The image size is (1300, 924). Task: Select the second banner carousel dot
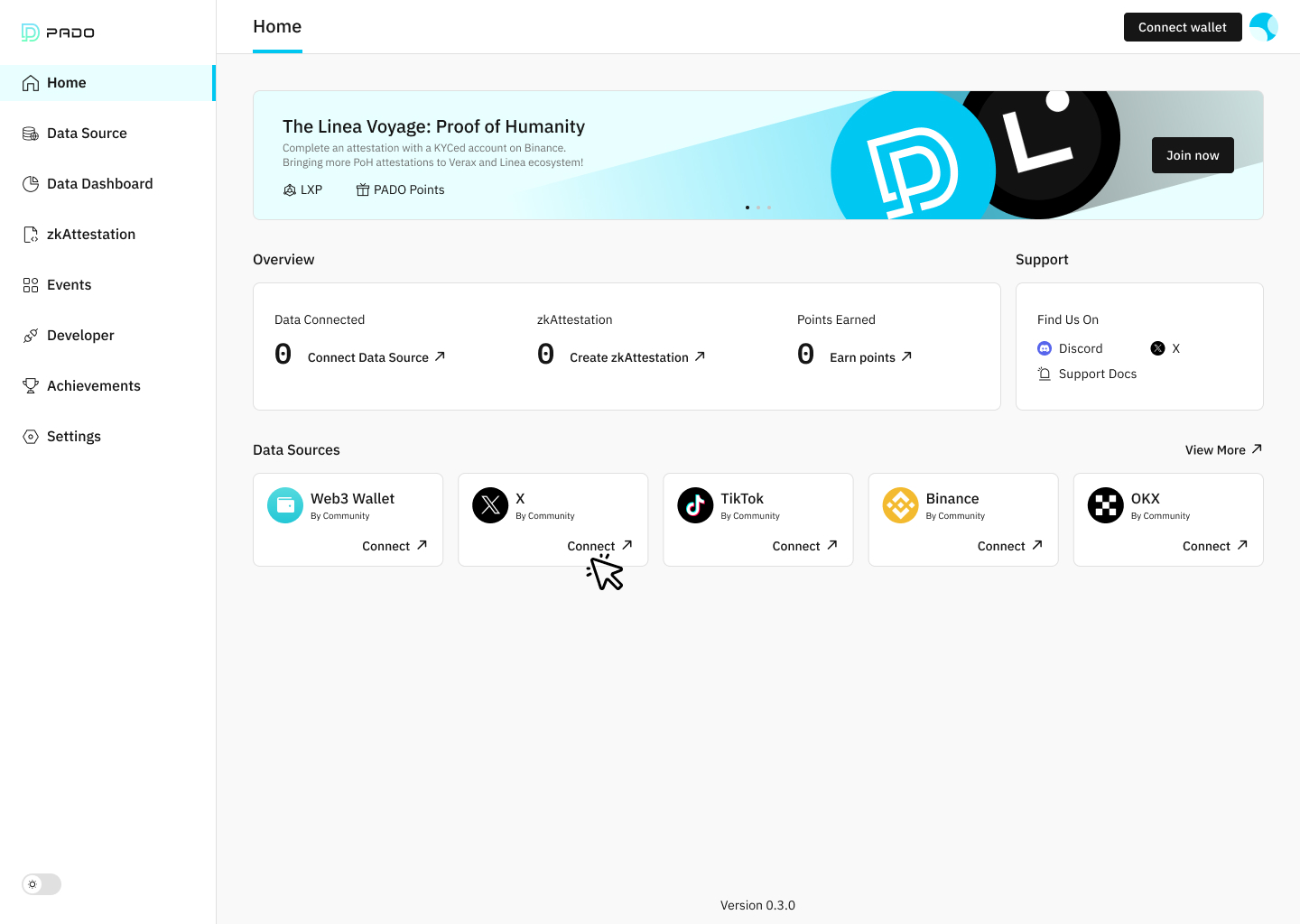coord(758,208)
